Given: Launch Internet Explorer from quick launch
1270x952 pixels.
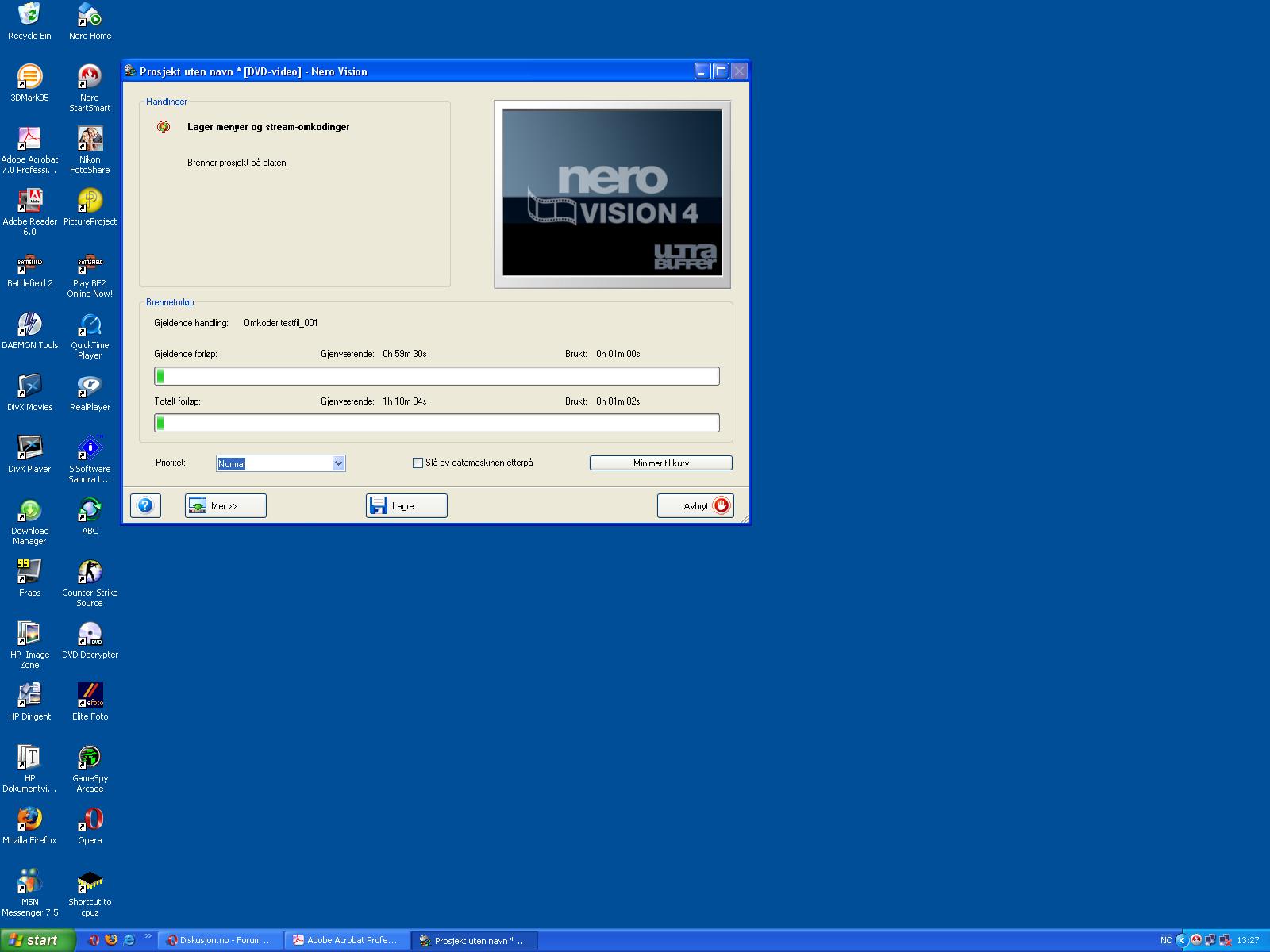Looking at the screenshot, I should point(129,940).
